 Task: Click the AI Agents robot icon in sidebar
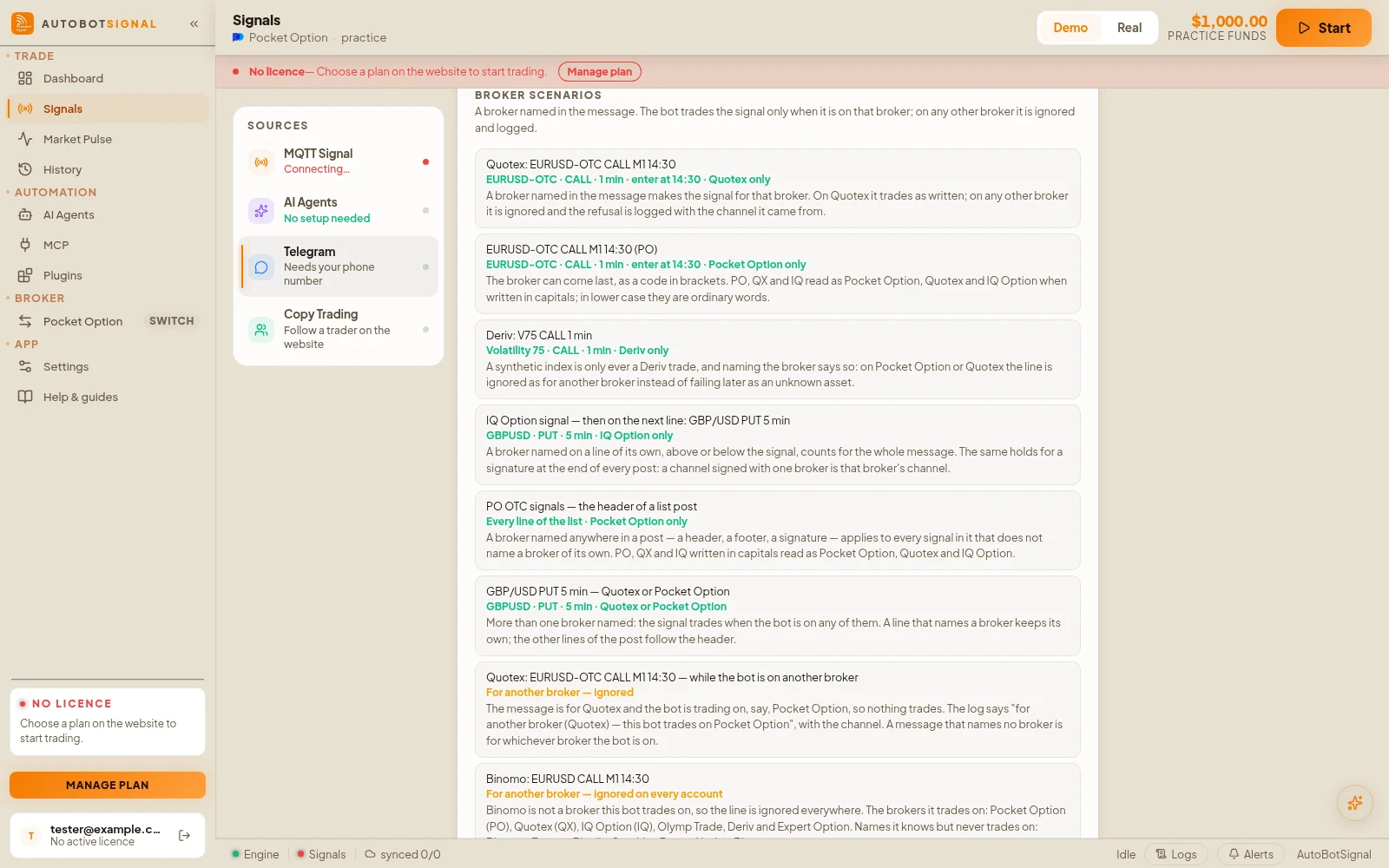click(25, 214)
